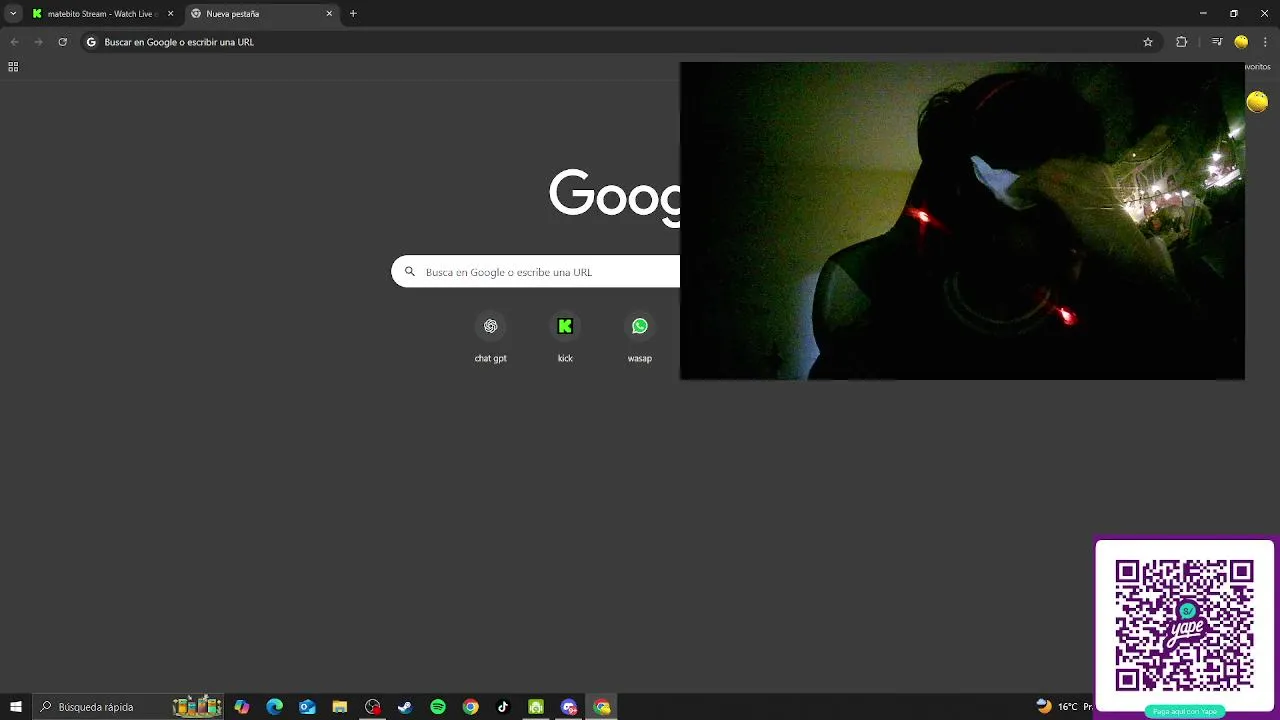Minimize the Chrome window

[x=1203, y=13]
